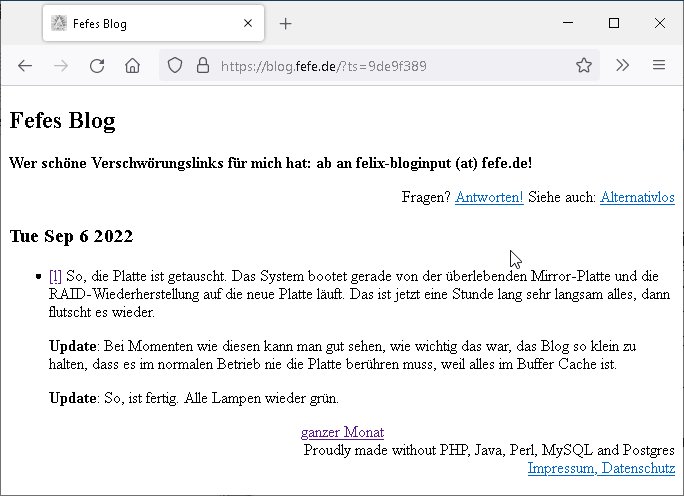Reload the current page
Image resolution: width=684 pixels, height=496 pixels.
click(97, 66)
